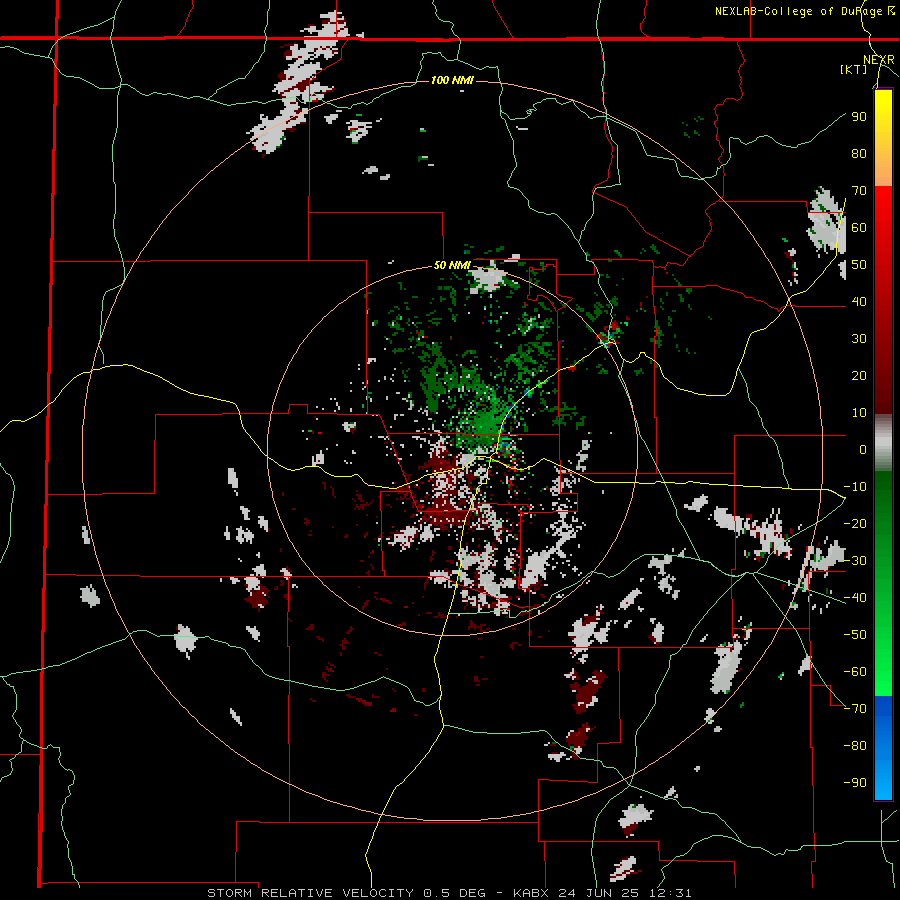Select the -80 value on velocity scale
Viewport: 900px width, 900px height.
coord(855,746)
